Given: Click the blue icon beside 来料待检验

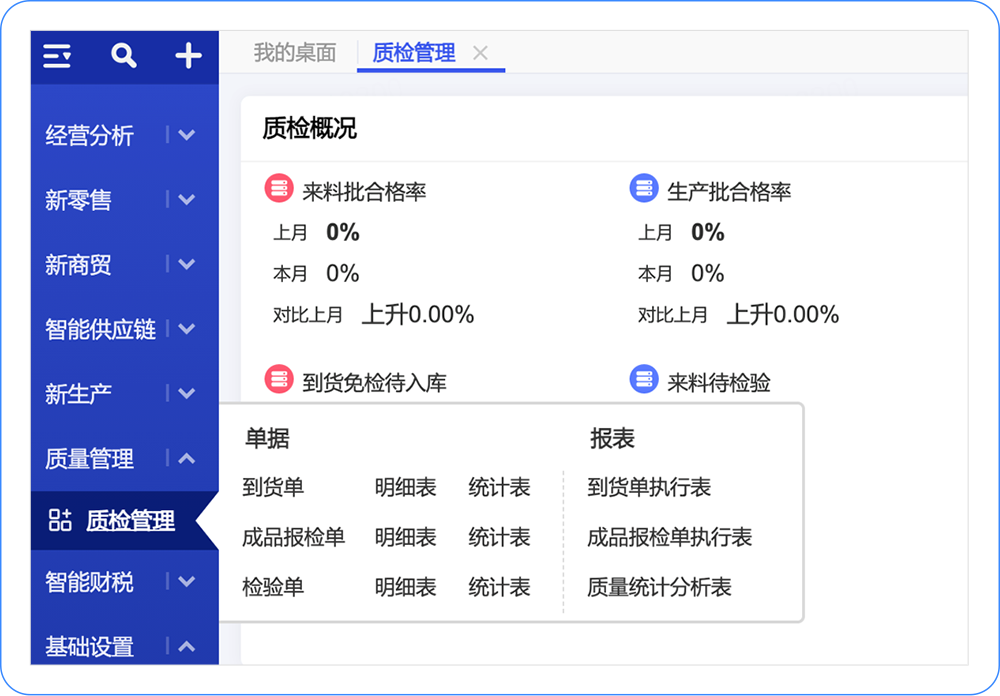Looking at the screenshot, I should (x=643, y=380).
